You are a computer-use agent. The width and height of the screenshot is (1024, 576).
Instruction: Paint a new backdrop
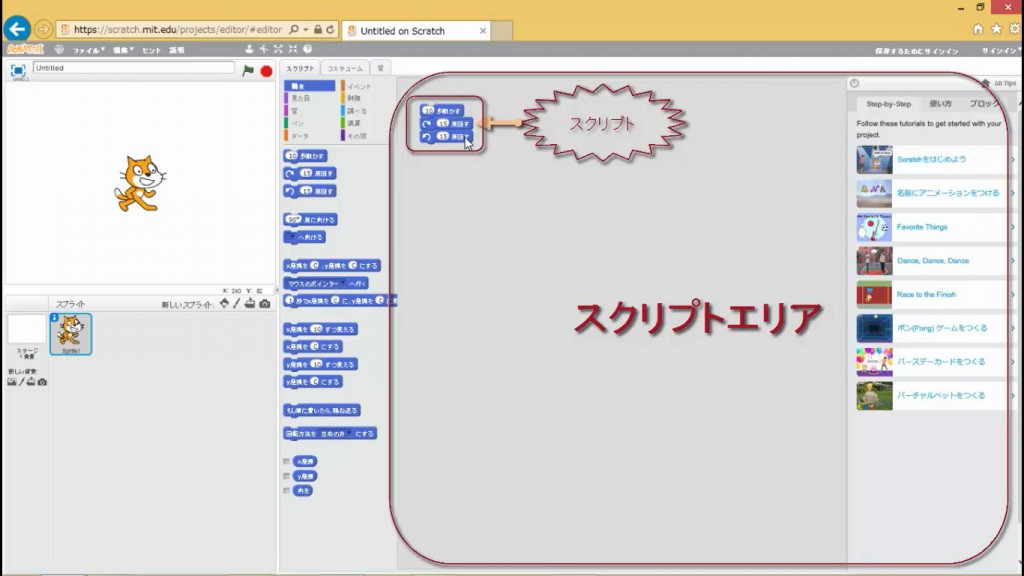coord(22,382)
